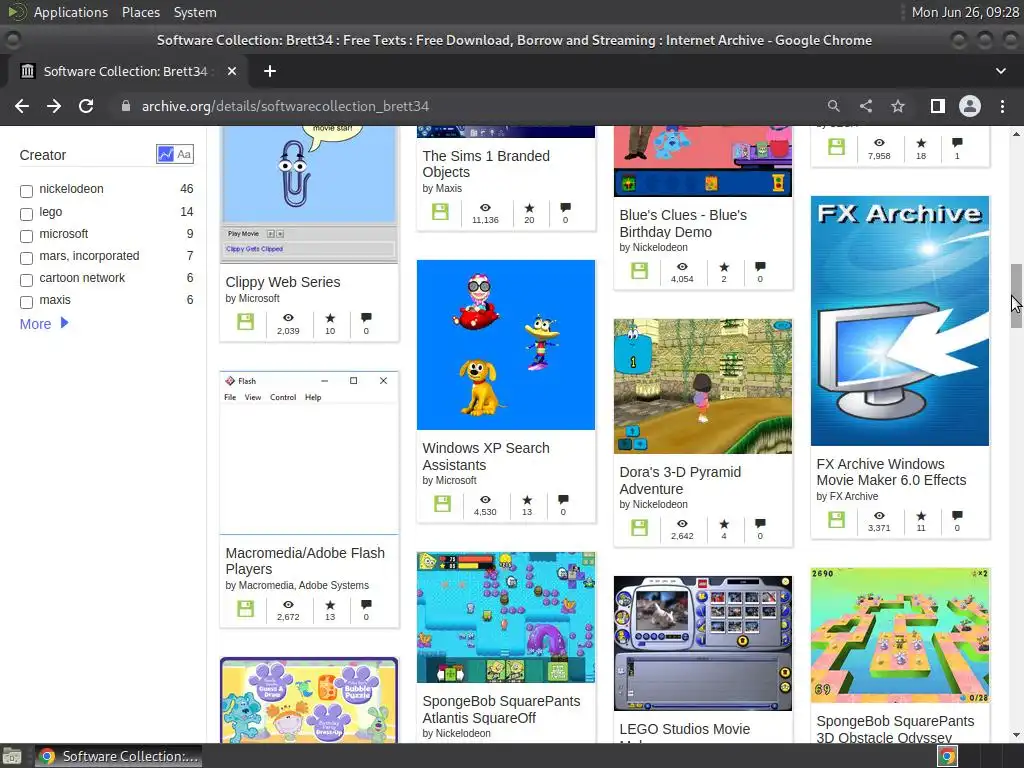Show creator facet as chart view
This screenshot has width=1024, height=768.
point(166,154)
